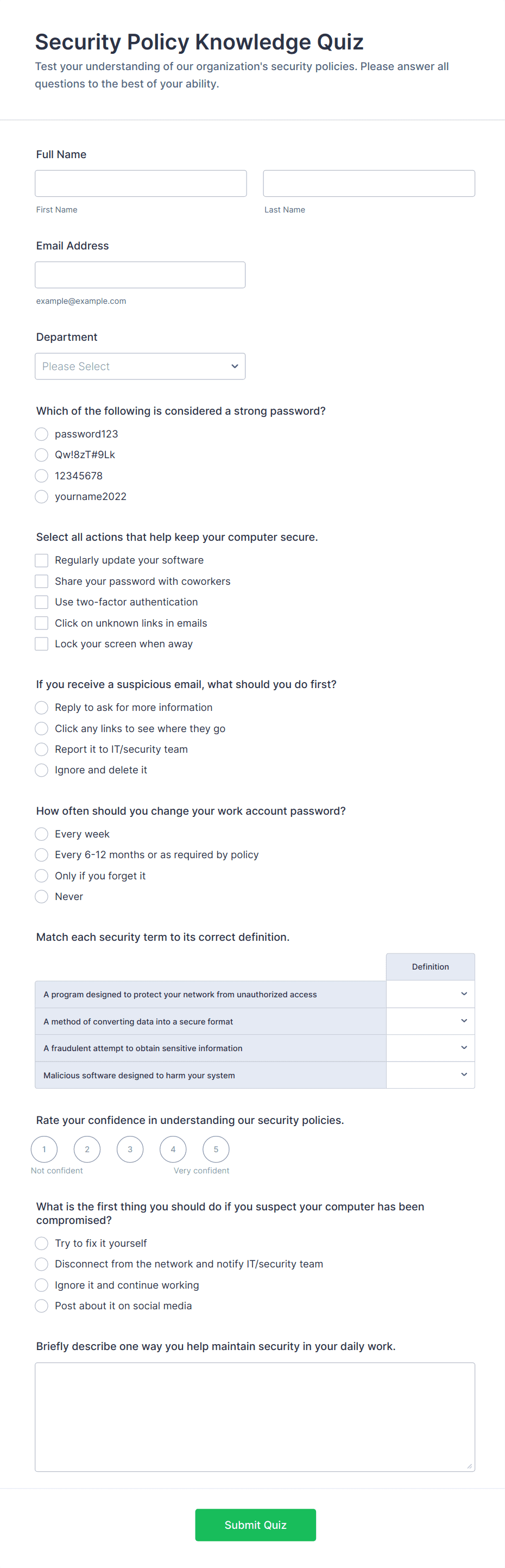Set confidence rating to 1

[44, 1149]
